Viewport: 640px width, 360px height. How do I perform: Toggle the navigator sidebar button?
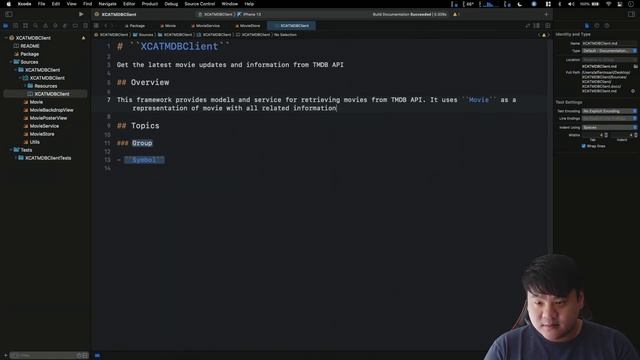(x=9, y=14)
